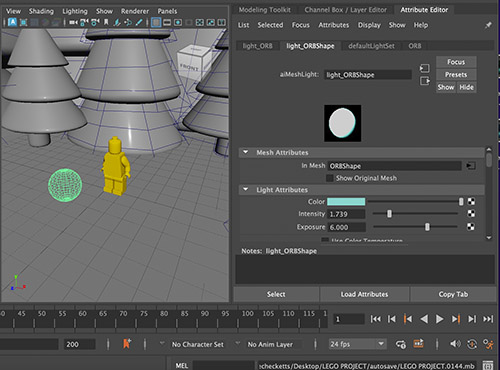Click the Focus button

pos(456,62)
